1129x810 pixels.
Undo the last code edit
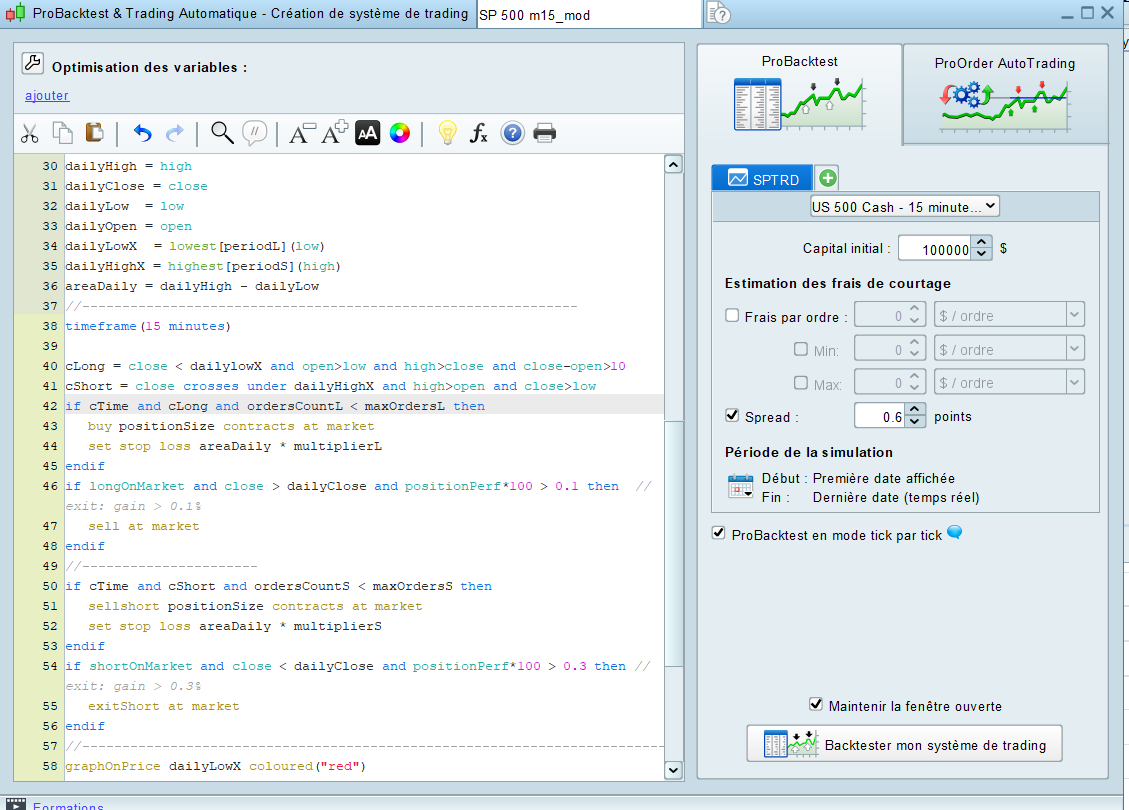142,133
